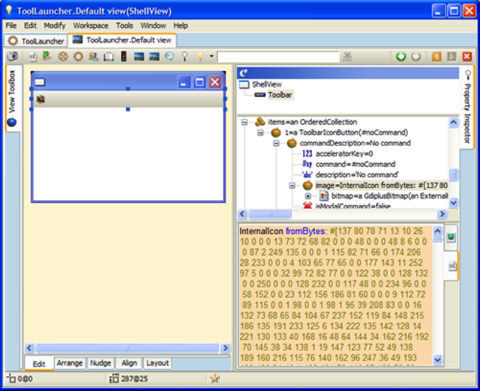Click the toolbar search input field
480x391 pixels.
278,57
